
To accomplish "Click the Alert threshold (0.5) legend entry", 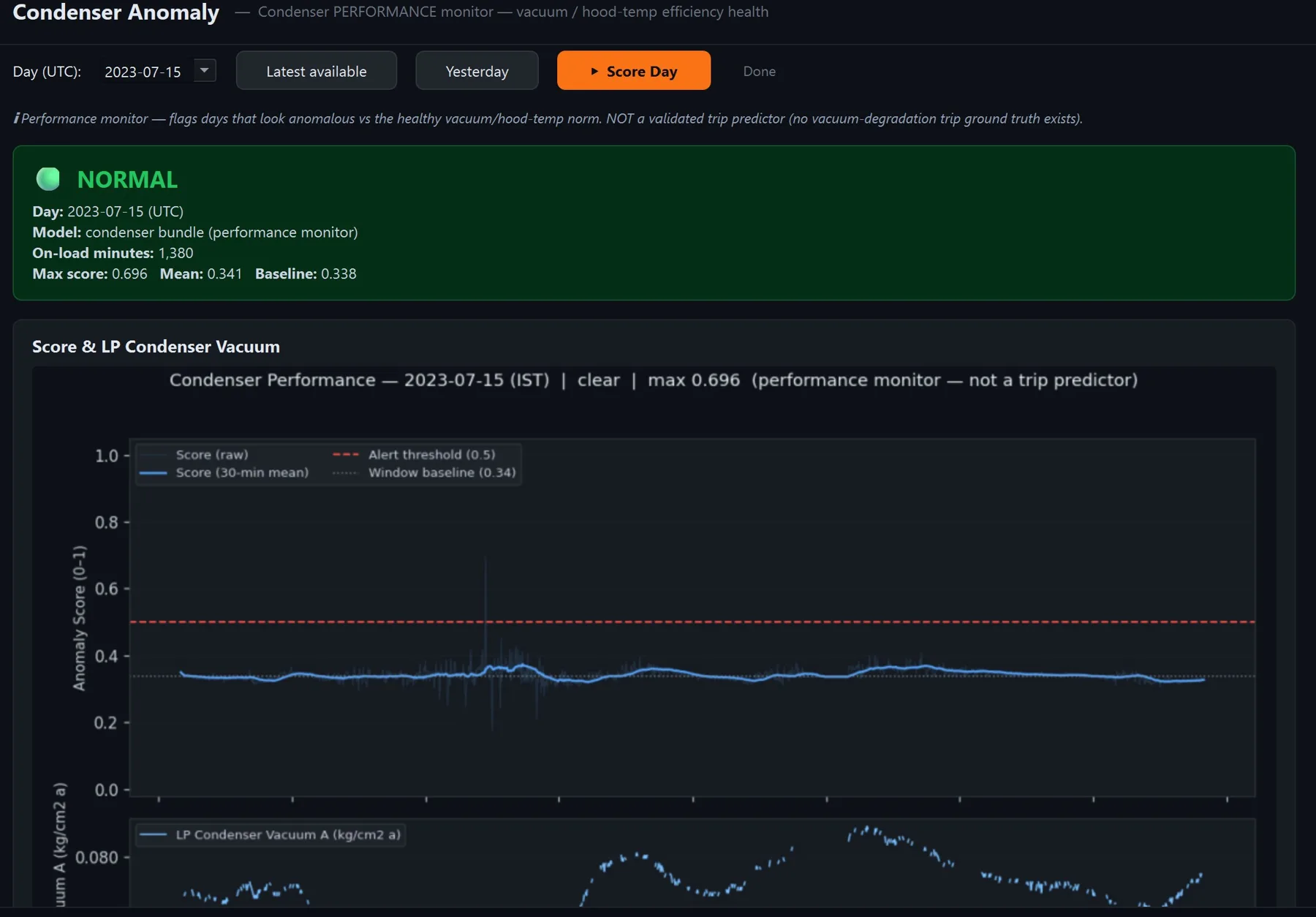I will click(x=415, y=455).
